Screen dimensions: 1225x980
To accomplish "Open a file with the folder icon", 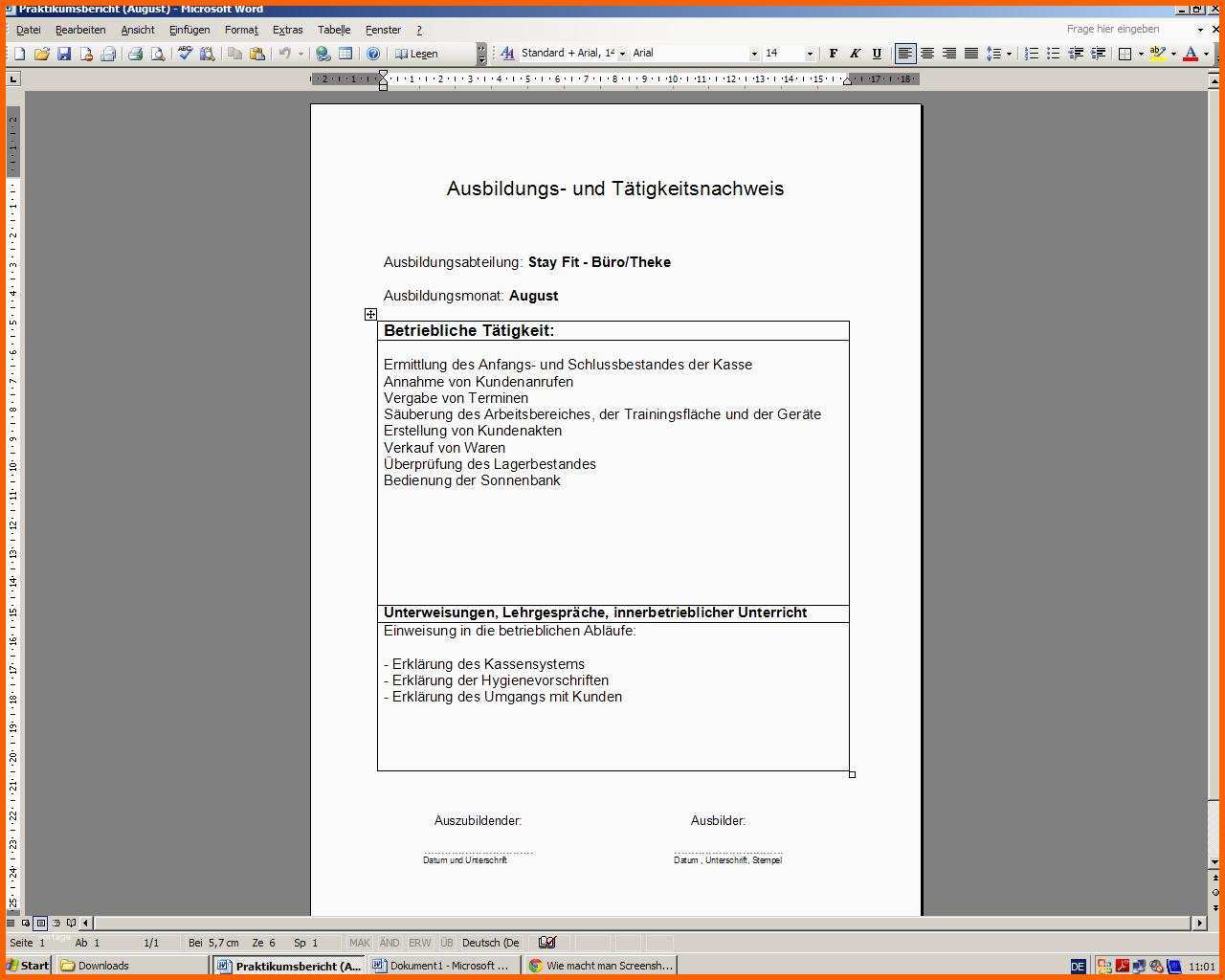I will pos(41,54).
